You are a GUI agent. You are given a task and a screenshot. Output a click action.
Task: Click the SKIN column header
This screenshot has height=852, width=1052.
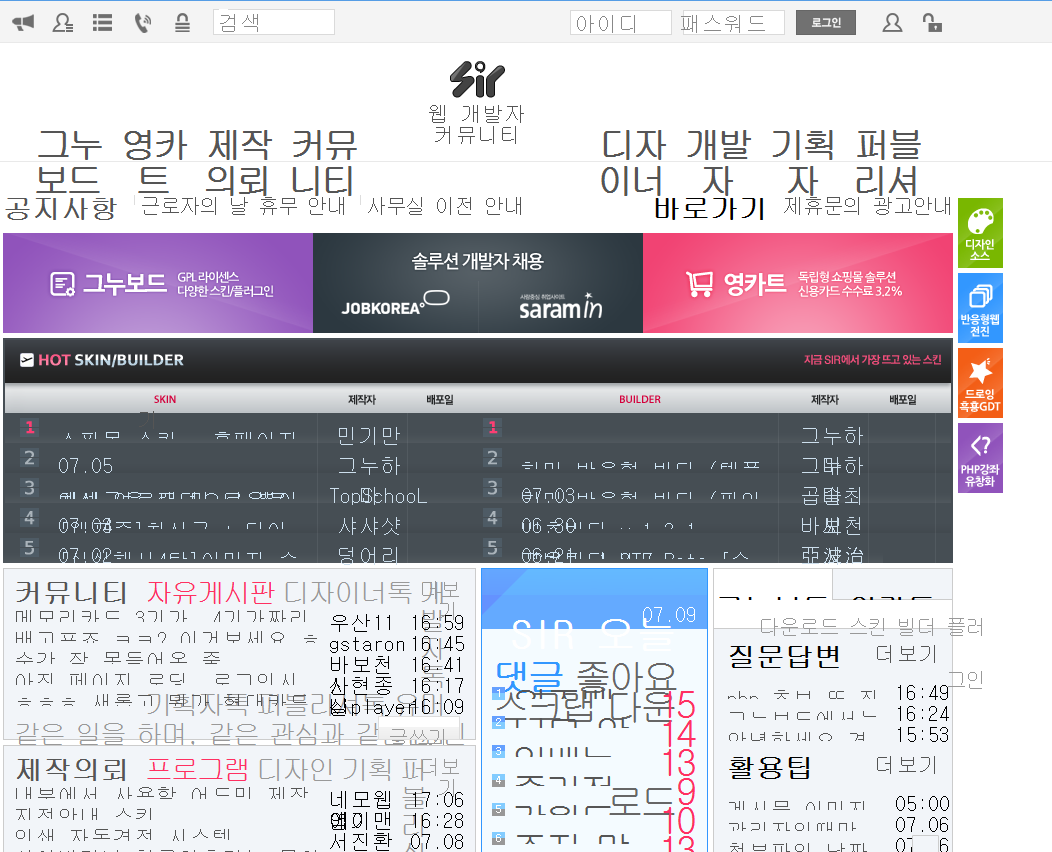pos(165,399)
